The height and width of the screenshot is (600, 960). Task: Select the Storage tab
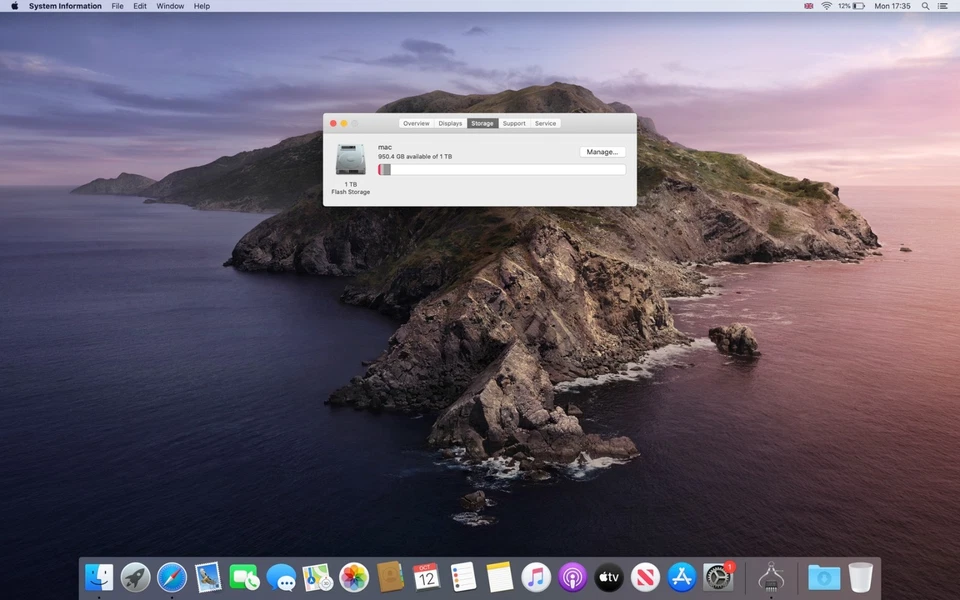(482, 124)
